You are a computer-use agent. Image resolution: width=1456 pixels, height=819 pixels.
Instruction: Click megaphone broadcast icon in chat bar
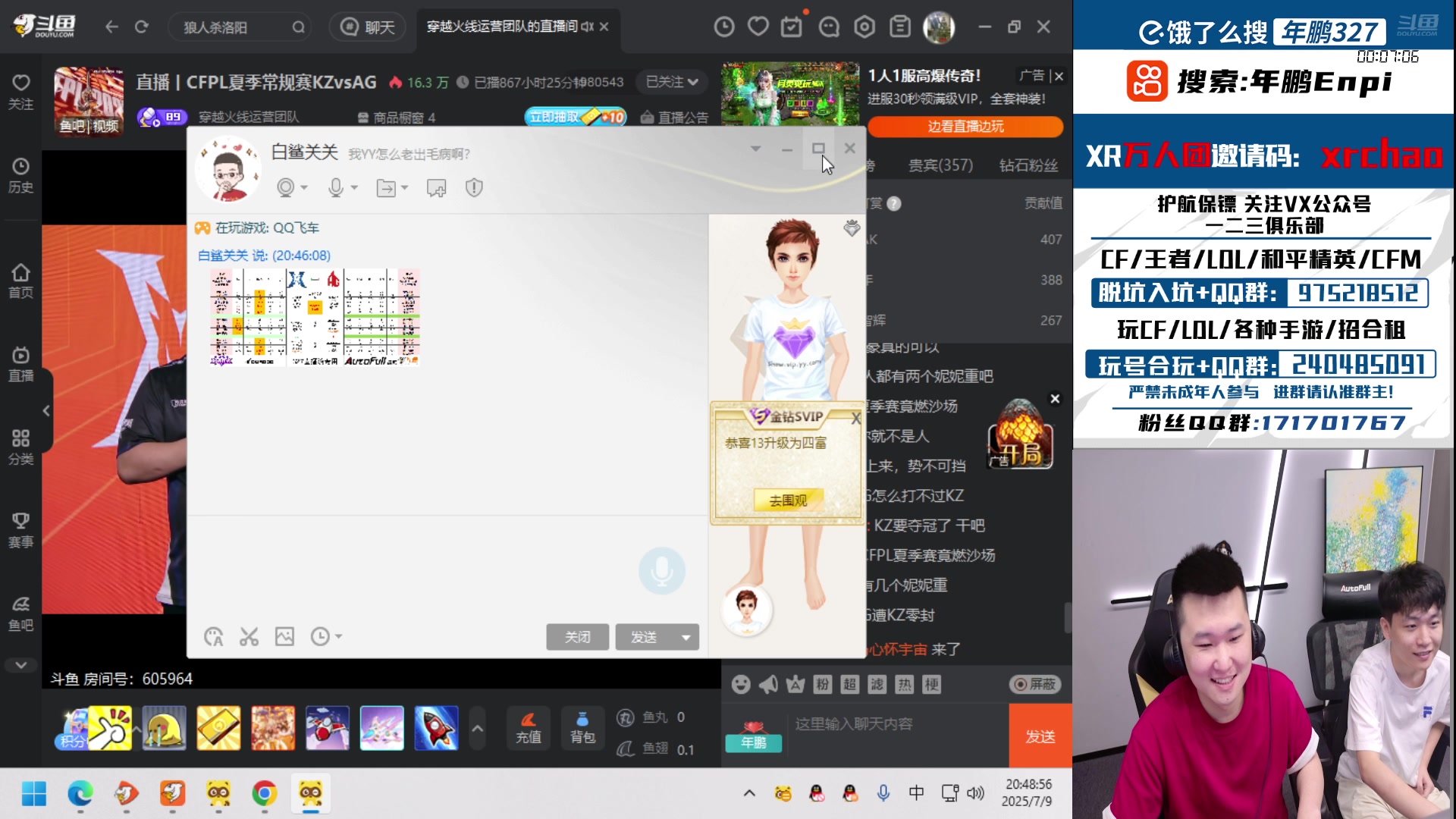click(x=768, y=685)
